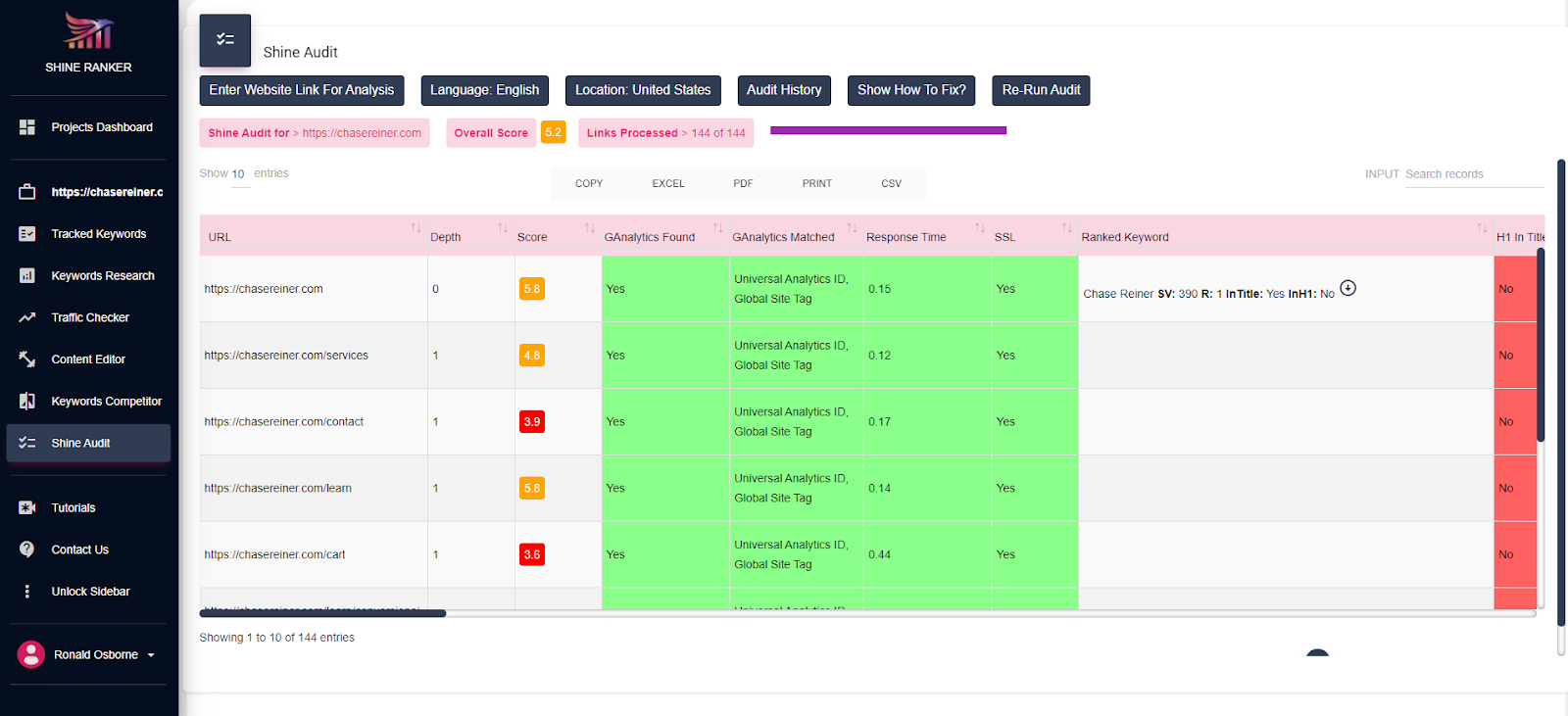Click Links Processed 144 of 144 label

(665, 133)
